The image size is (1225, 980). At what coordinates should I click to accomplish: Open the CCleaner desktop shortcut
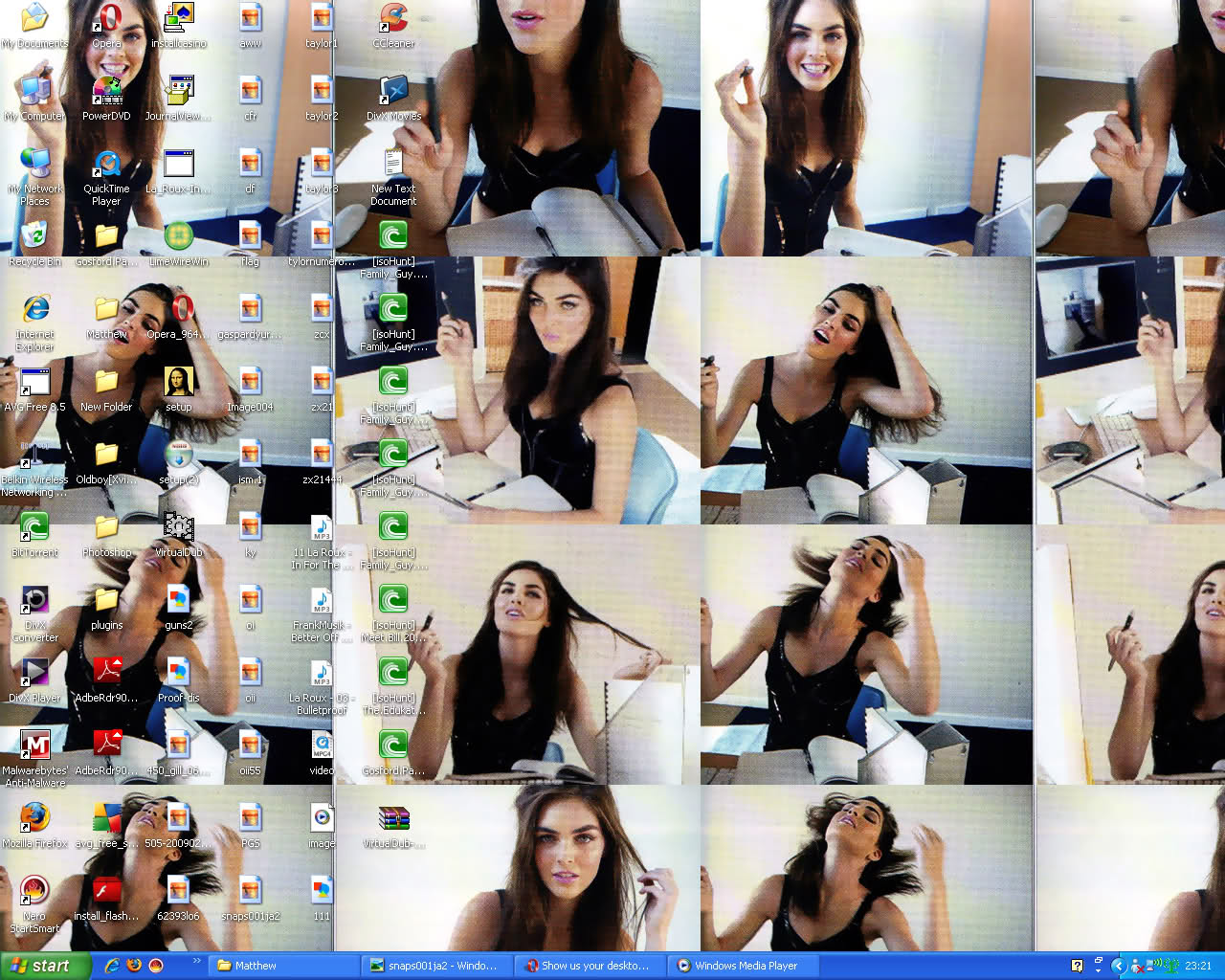pyautogui.click(x=393, y=19)
